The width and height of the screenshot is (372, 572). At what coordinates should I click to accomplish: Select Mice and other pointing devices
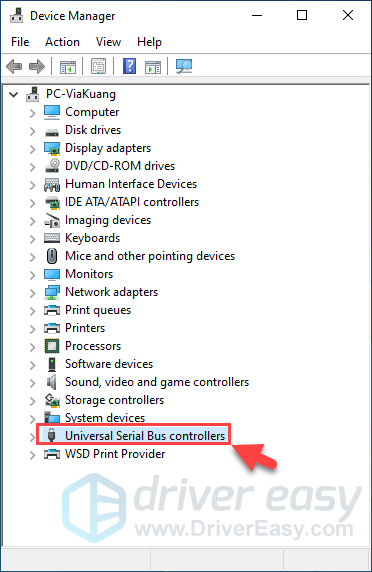[150, 256]
